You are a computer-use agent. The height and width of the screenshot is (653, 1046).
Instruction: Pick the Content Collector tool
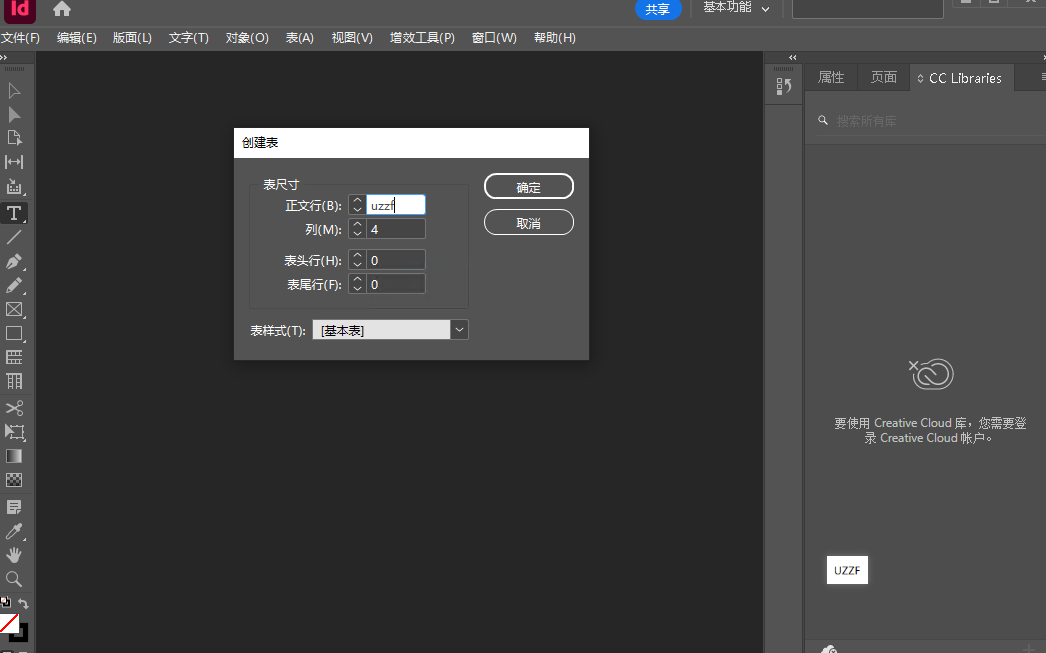14,187
